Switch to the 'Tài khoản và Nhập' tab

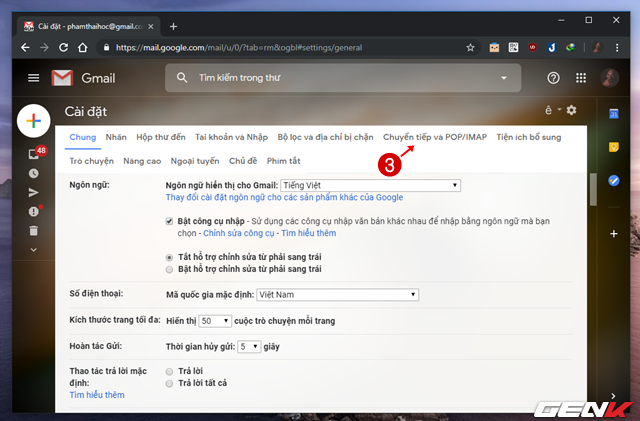click(231, 137)
